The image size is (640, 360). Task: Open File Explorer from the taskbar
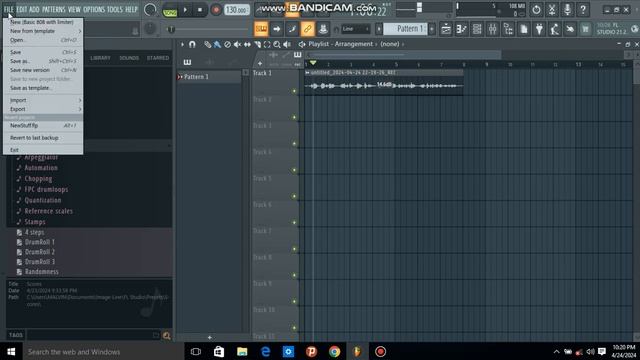(242, 351)
